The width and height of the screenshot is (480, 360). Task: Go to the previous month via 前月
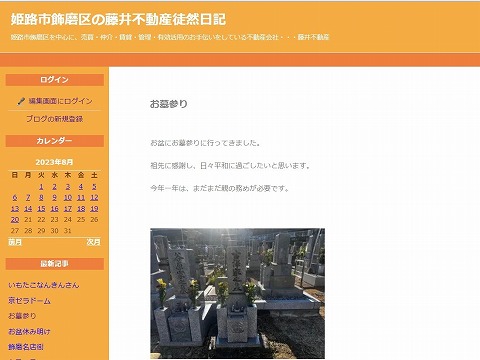(x=15, y=242)
